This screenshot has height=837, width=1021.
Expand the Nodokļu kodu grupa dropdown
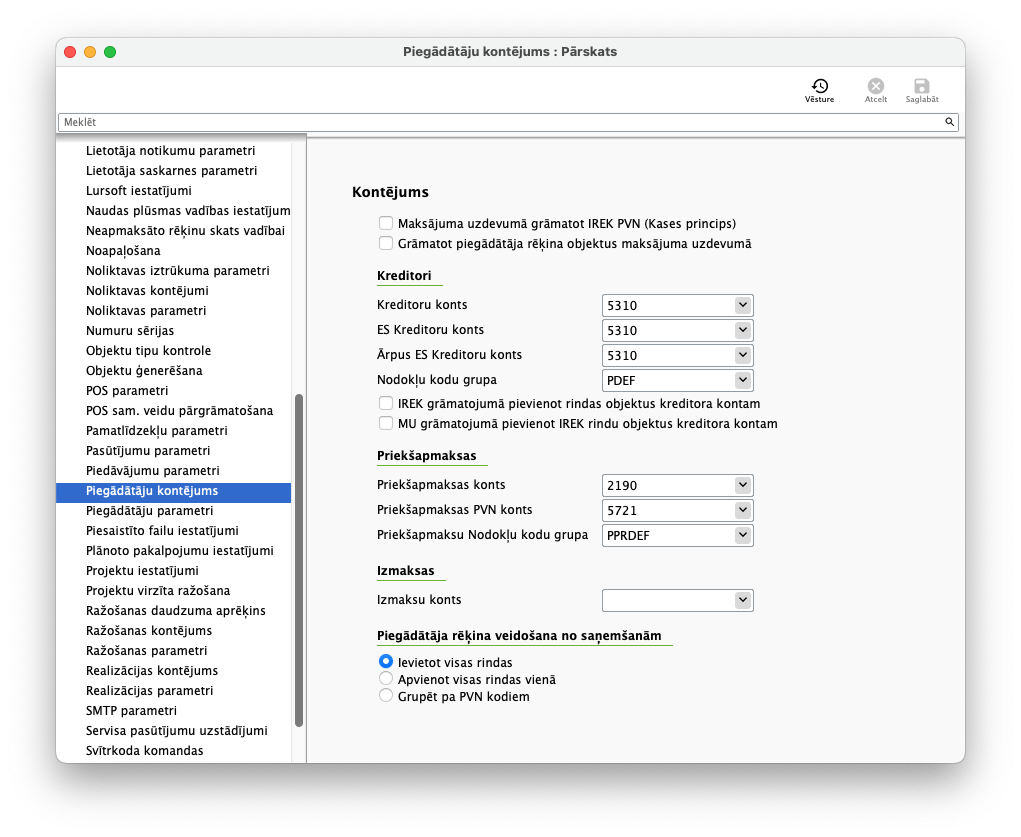(x=742, y=380)
